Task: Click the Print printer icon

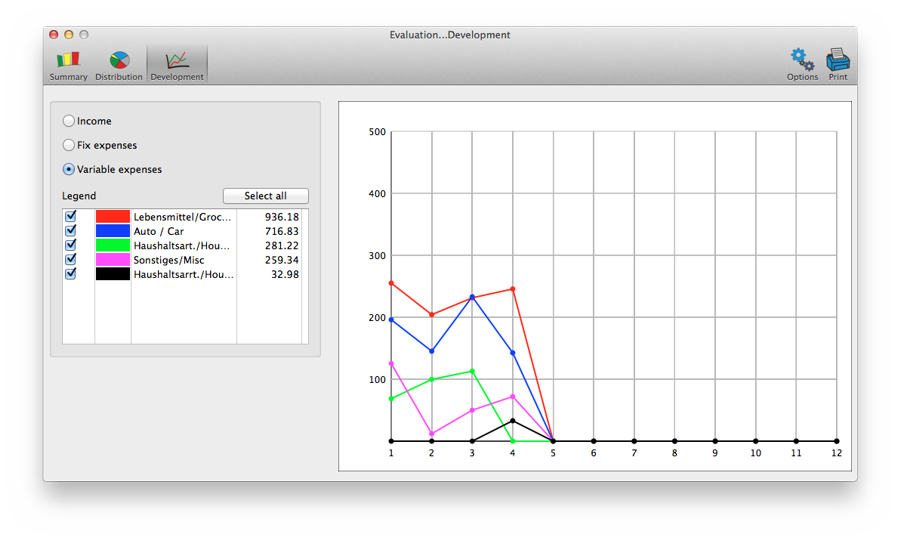Action: pyautogui.click(x=838, y=61)
